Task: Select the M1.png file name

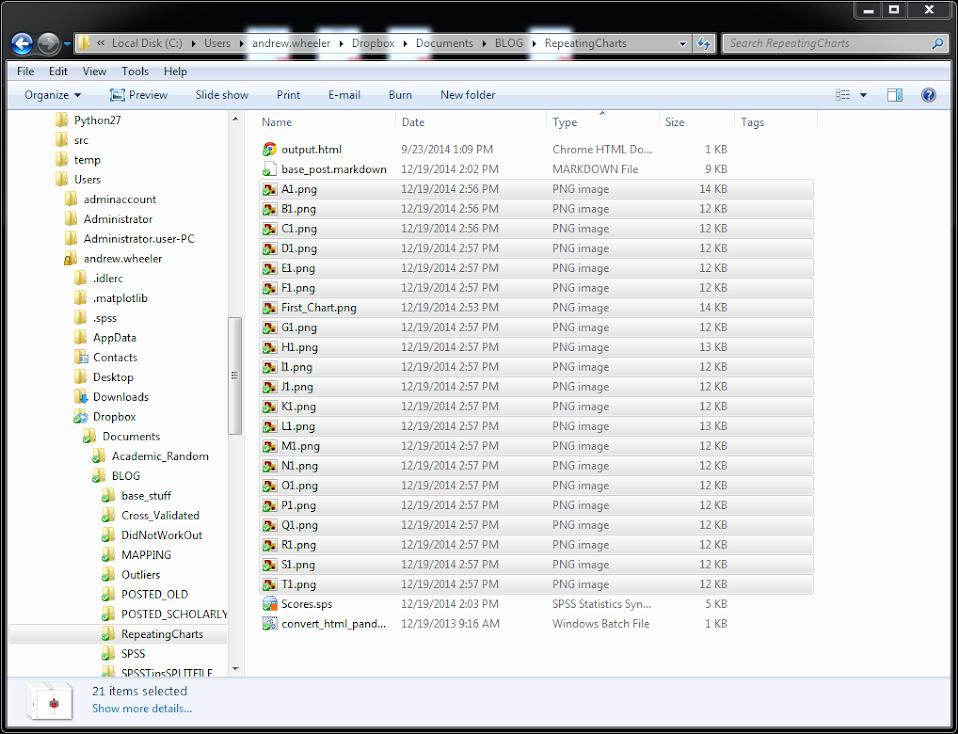Action: [301, 446]
